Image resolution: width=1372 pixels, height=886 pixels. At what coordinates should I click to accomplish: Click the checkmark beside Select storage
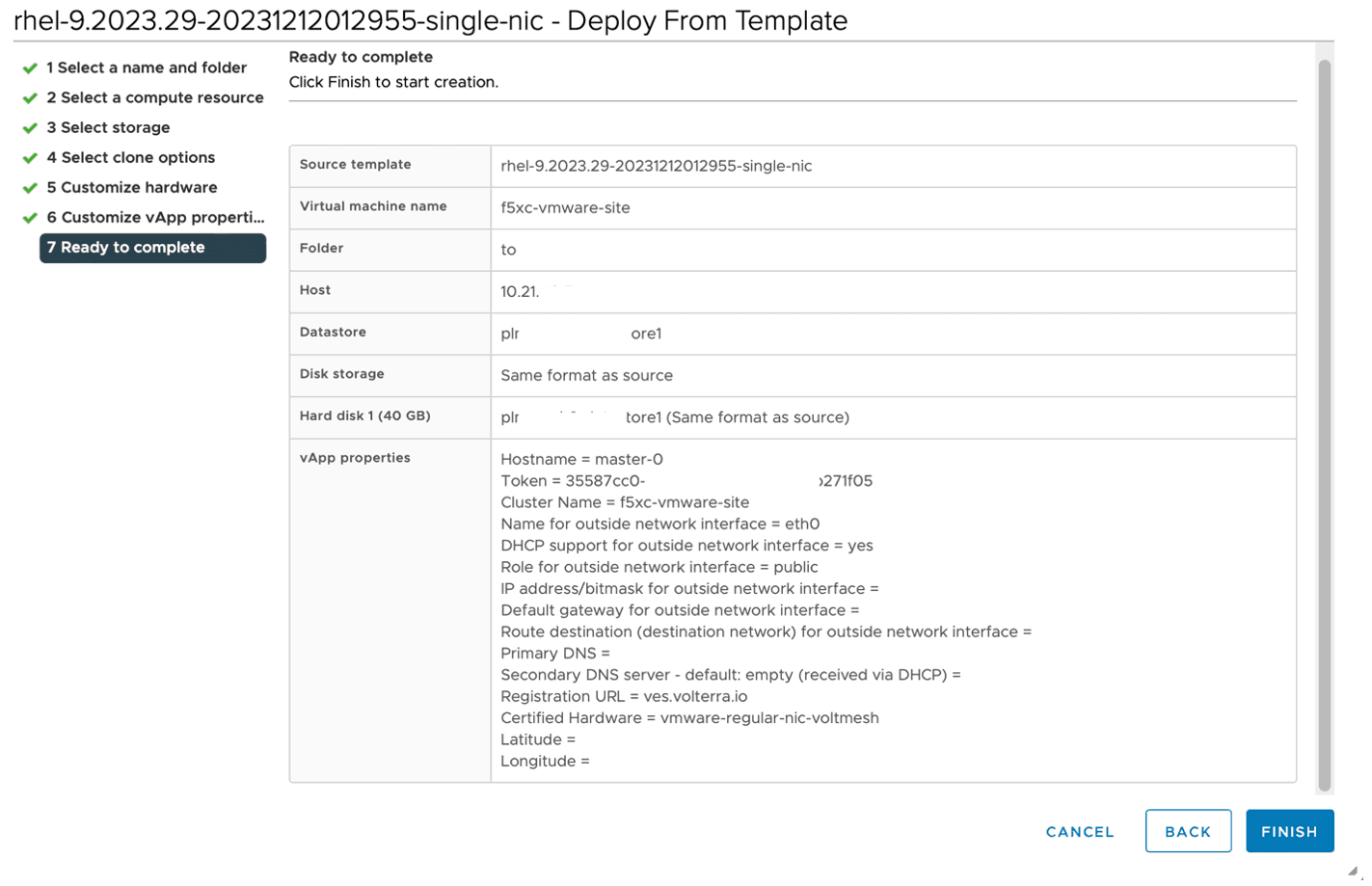[x=30, y=128]
